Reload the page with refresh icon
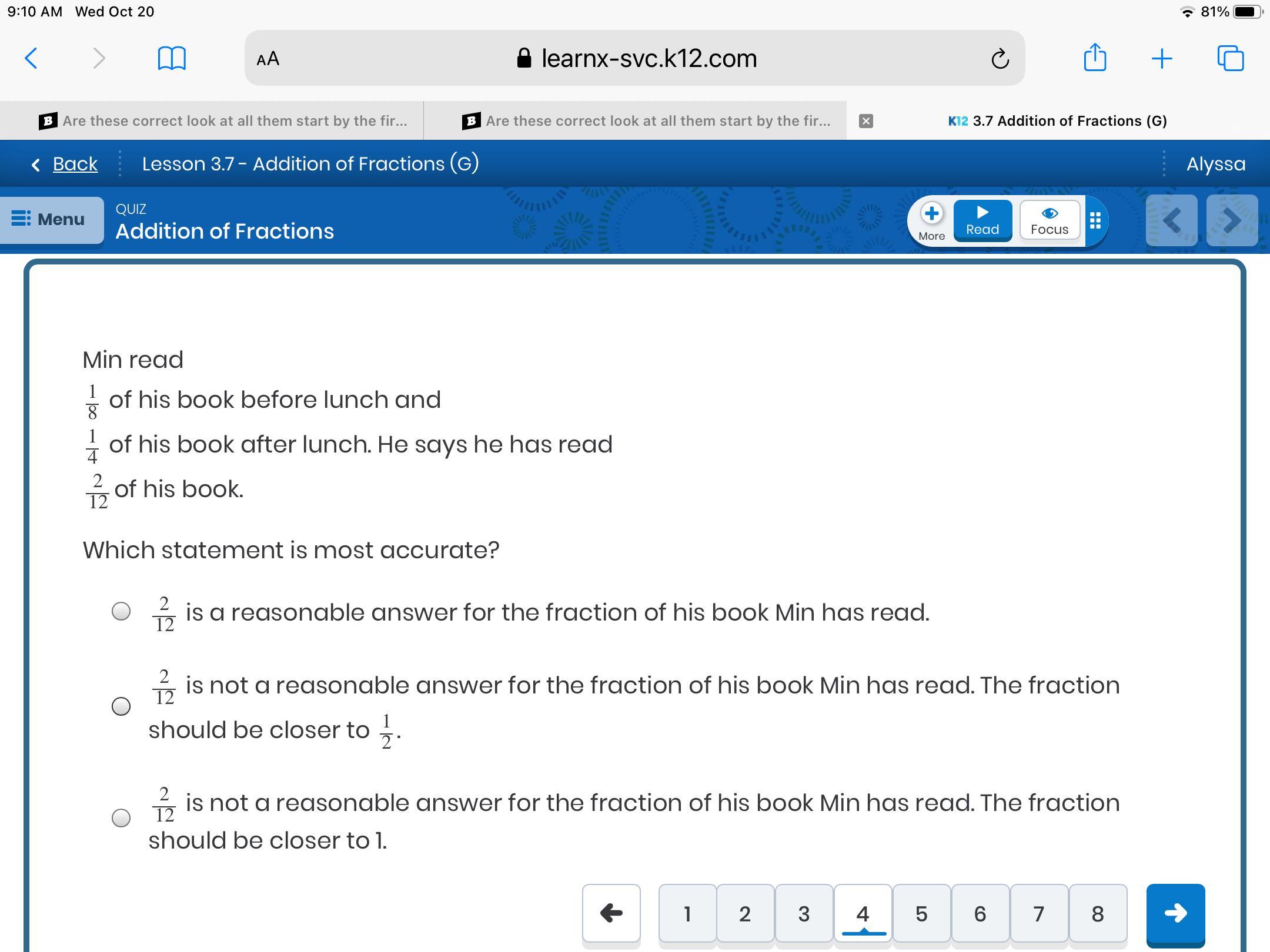This screenshot has width=1270, height=952. pyautogui.click(x=1000, y=59)
